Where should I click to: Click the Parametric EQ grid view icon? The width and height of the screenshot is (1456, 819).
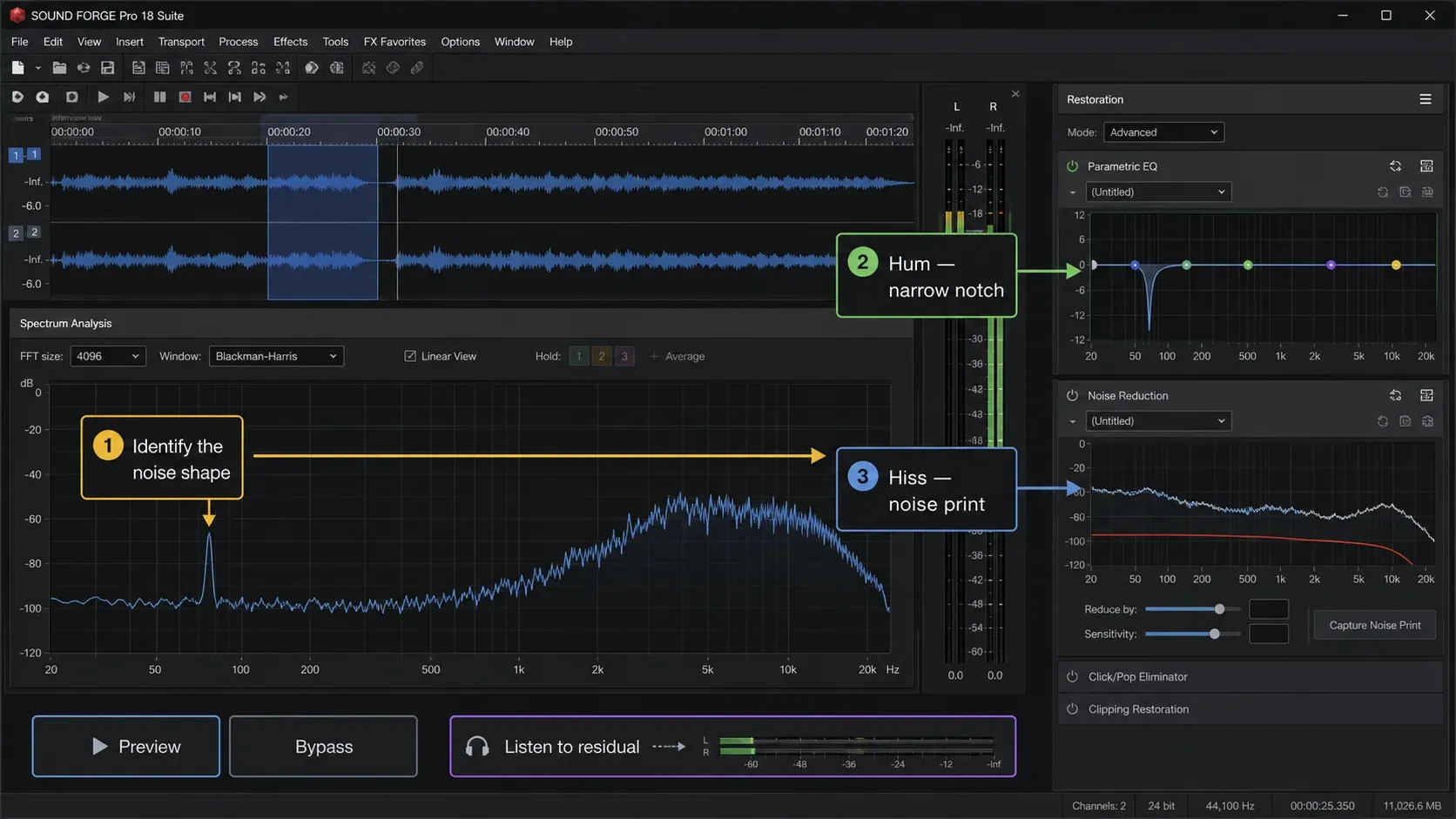pyautogui.click(x=1426, y=166)
